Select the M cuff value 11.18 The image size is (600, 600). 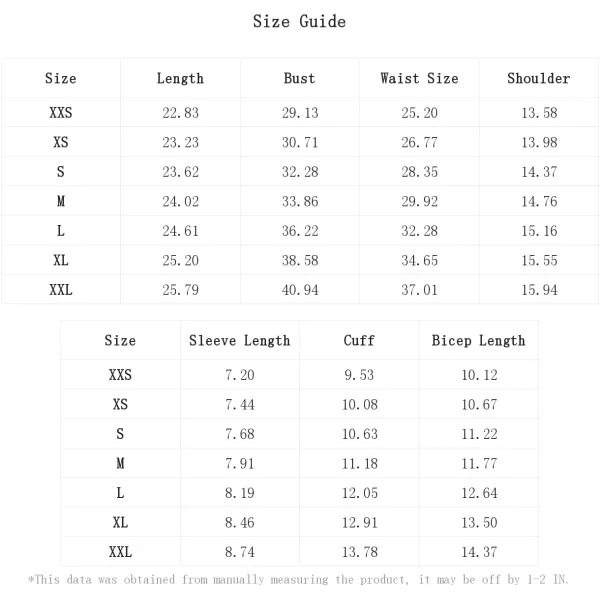click(359, 464)
